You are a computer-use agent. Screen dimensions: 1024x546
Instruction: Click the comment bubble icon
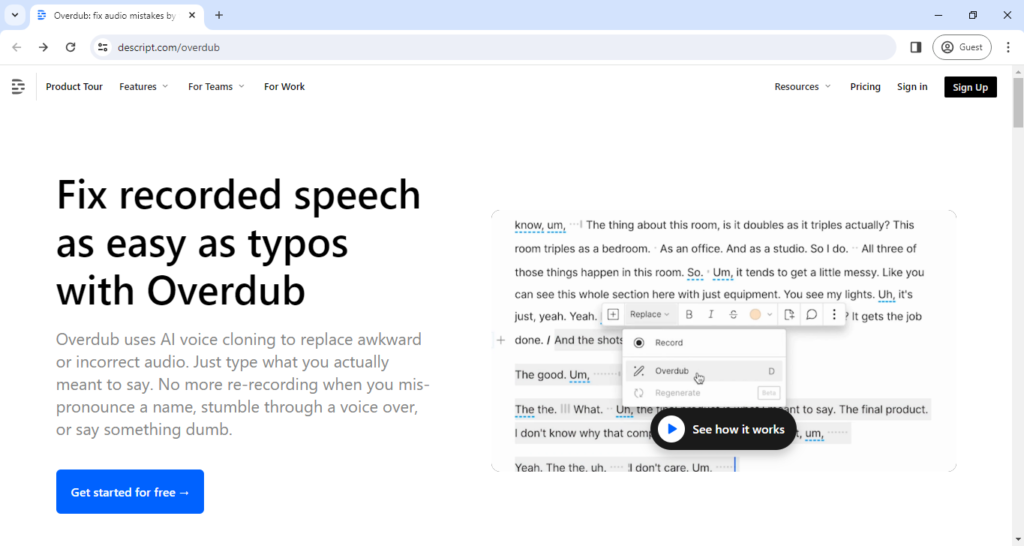click(812, 315)
